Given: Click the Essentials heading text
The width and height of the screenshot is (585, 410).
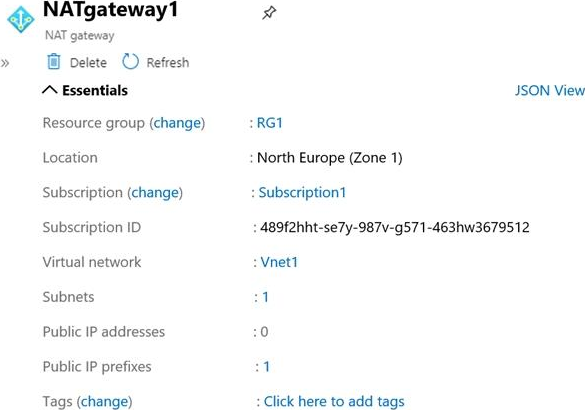Looking at the screenshot, I should point(95,90).
